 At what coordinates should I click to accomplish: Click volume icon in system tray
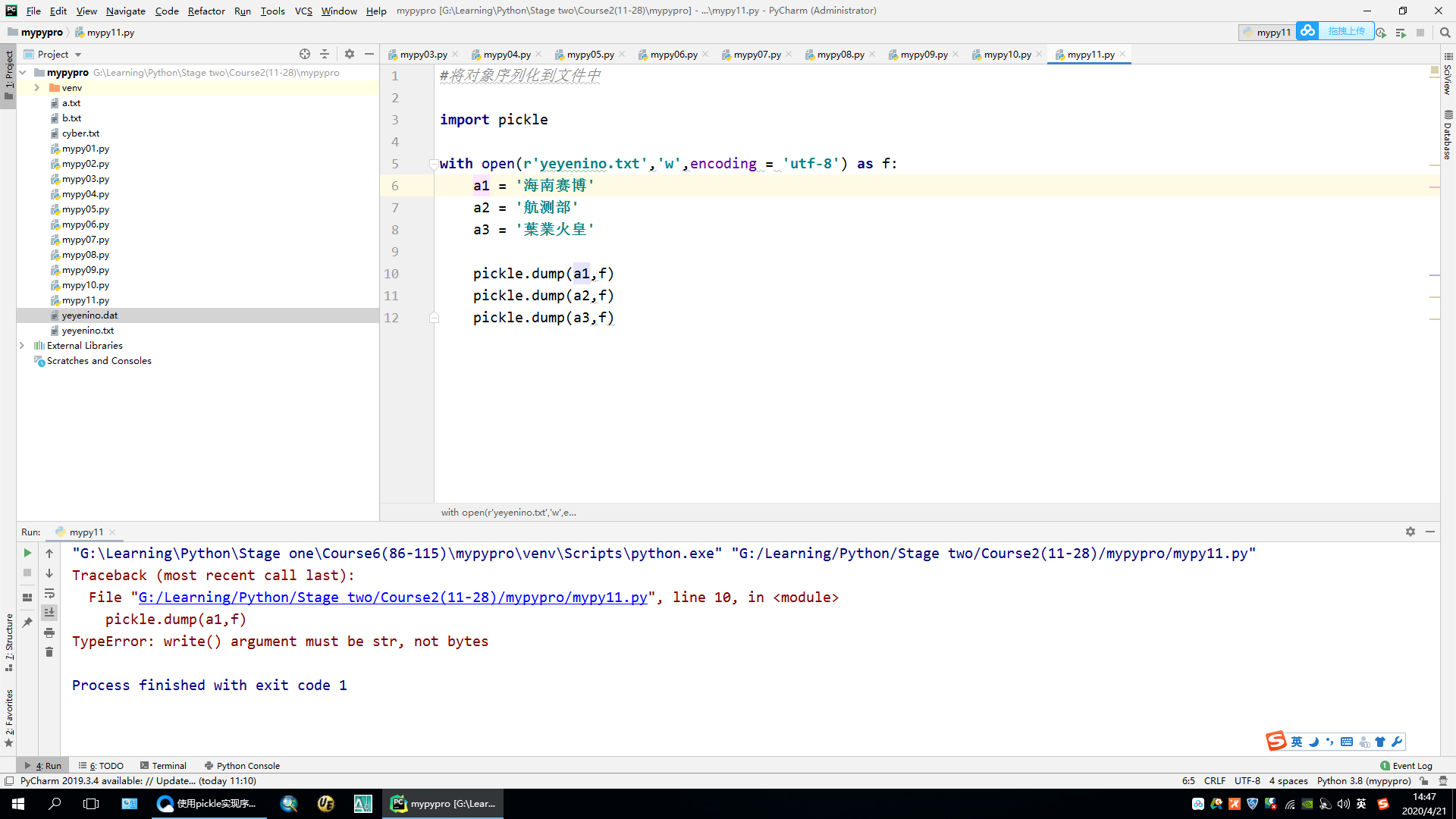(x=1343, y=804)
